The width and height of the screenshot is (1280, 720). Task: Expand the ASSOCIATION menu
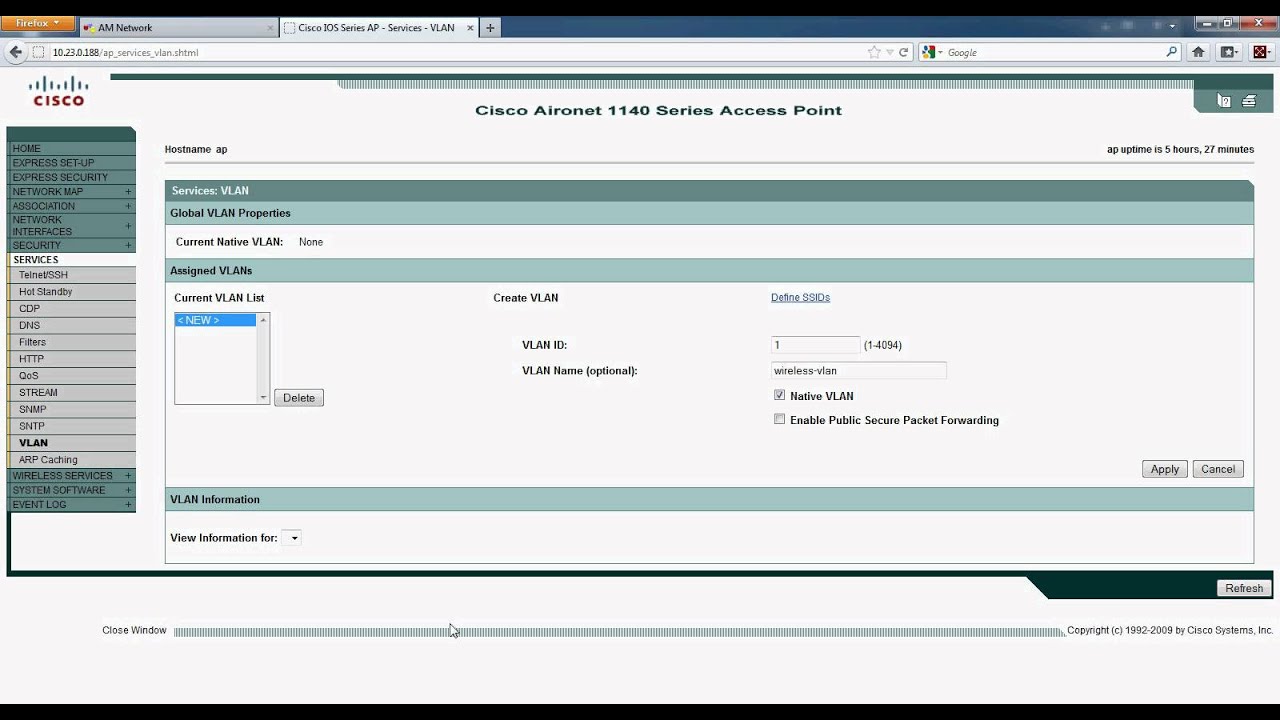(128, 206)
